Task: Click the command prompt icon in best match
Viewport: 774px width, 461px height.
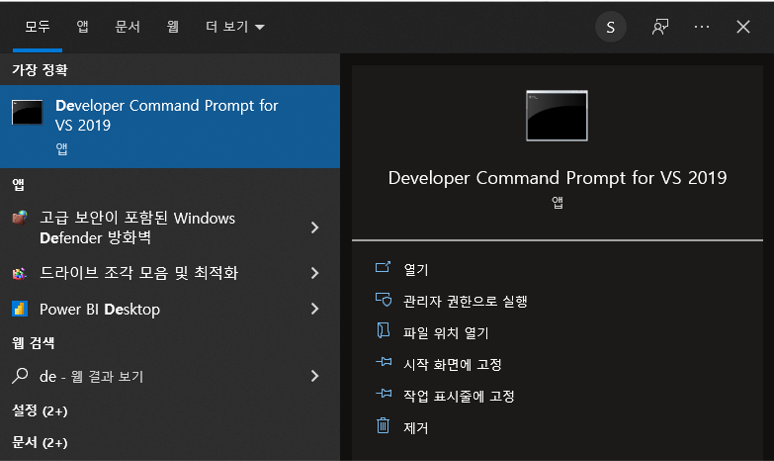Action: tap(27, 112)
